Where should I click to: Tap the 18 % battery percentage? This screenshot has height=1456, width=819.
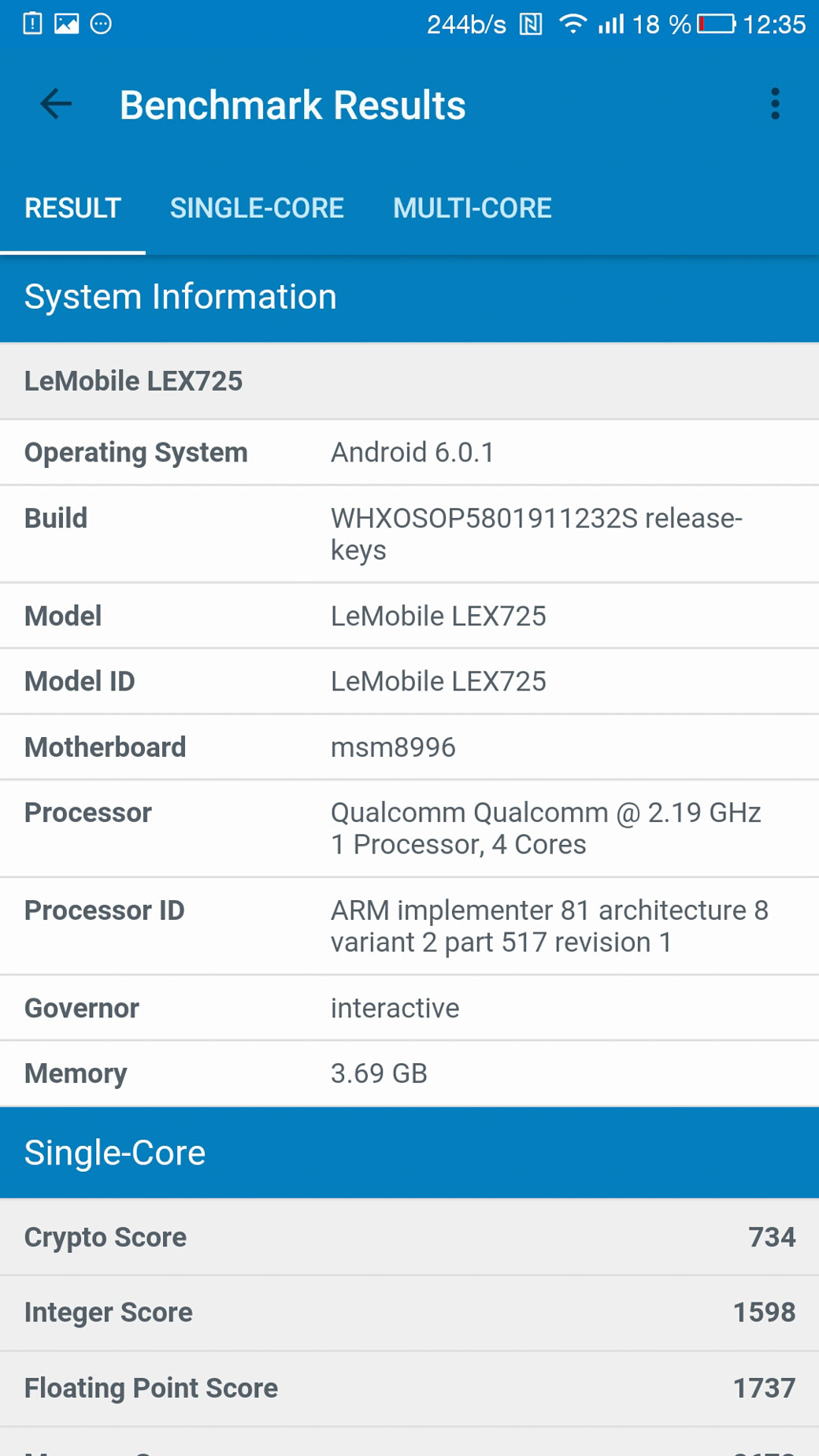661,24
